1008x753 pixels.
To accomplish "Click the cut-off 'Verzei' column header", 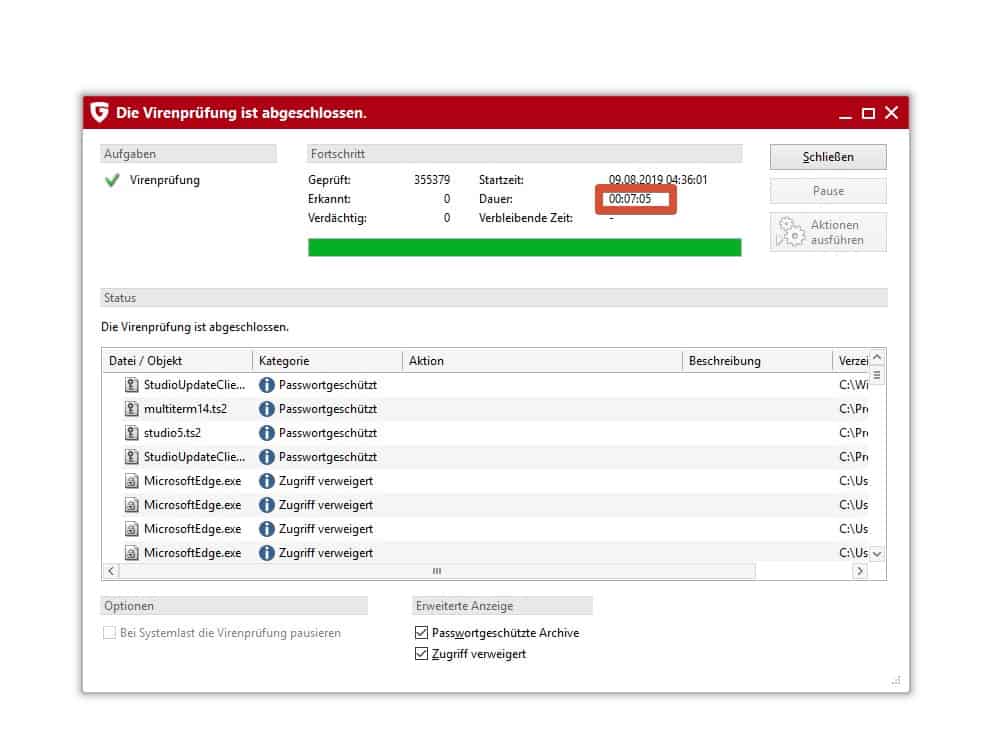I will (x=851, y=361).
